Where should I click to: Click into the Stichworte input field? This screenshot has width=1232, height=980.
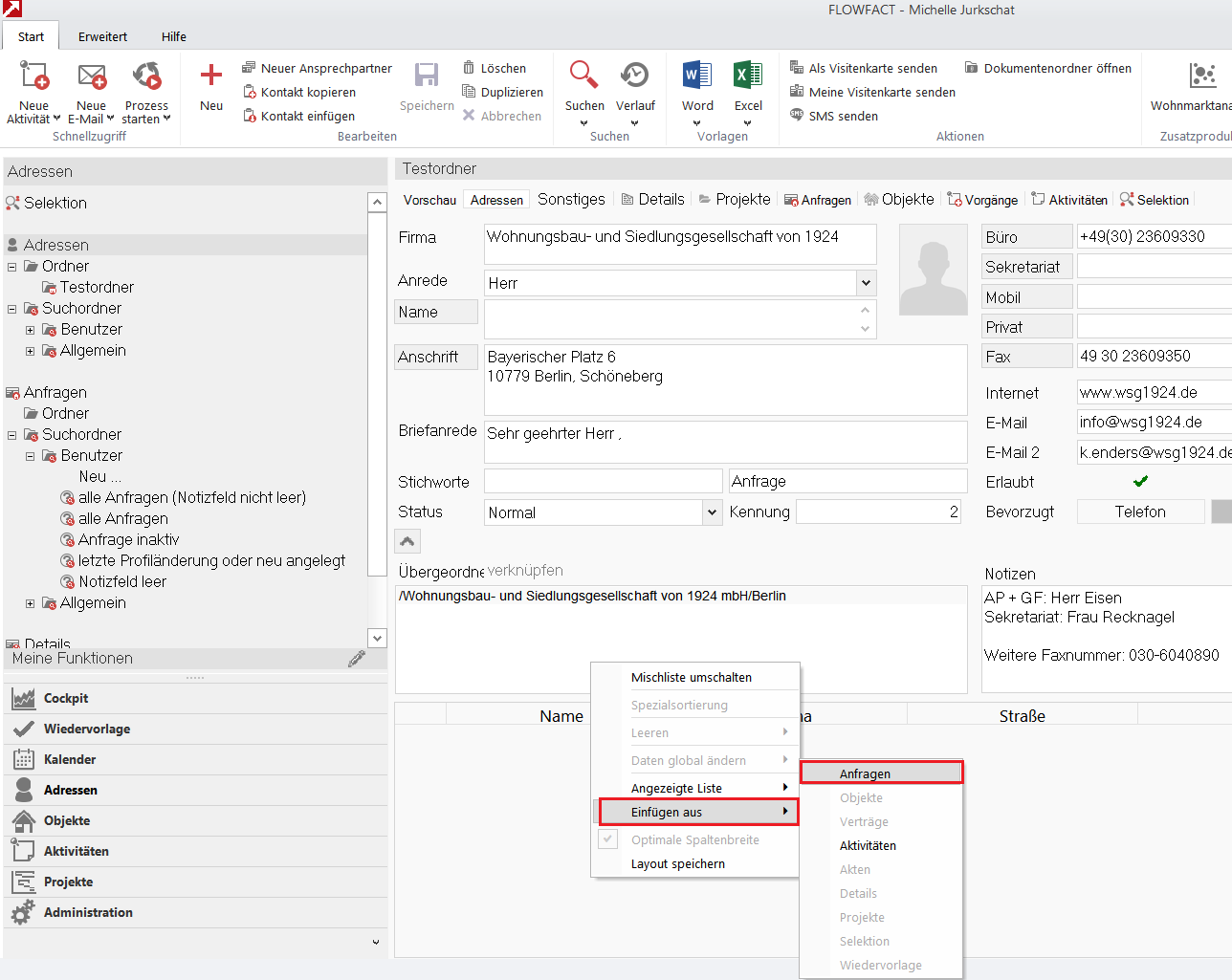coord(603,481)
